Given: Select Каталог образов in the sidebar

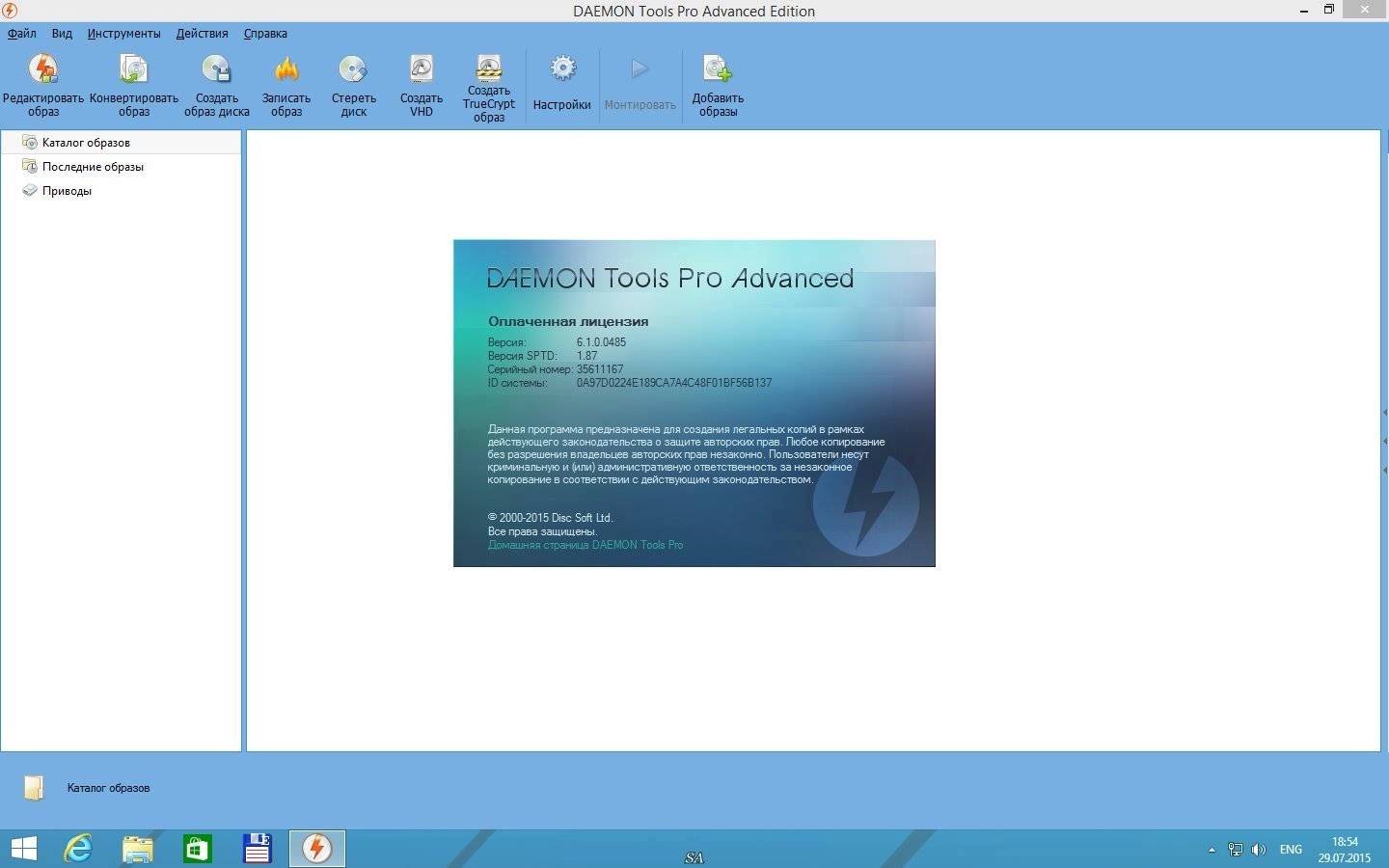Looking at the screenshot, I should (x=121, y=143).
